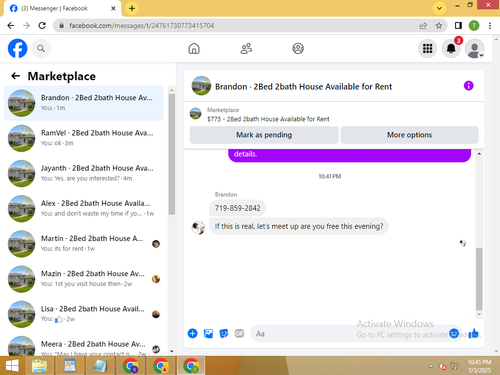The height and width of the screenshot is (375, 500).
Task: Open RamVel conversation in list
Action: point(84,138)
